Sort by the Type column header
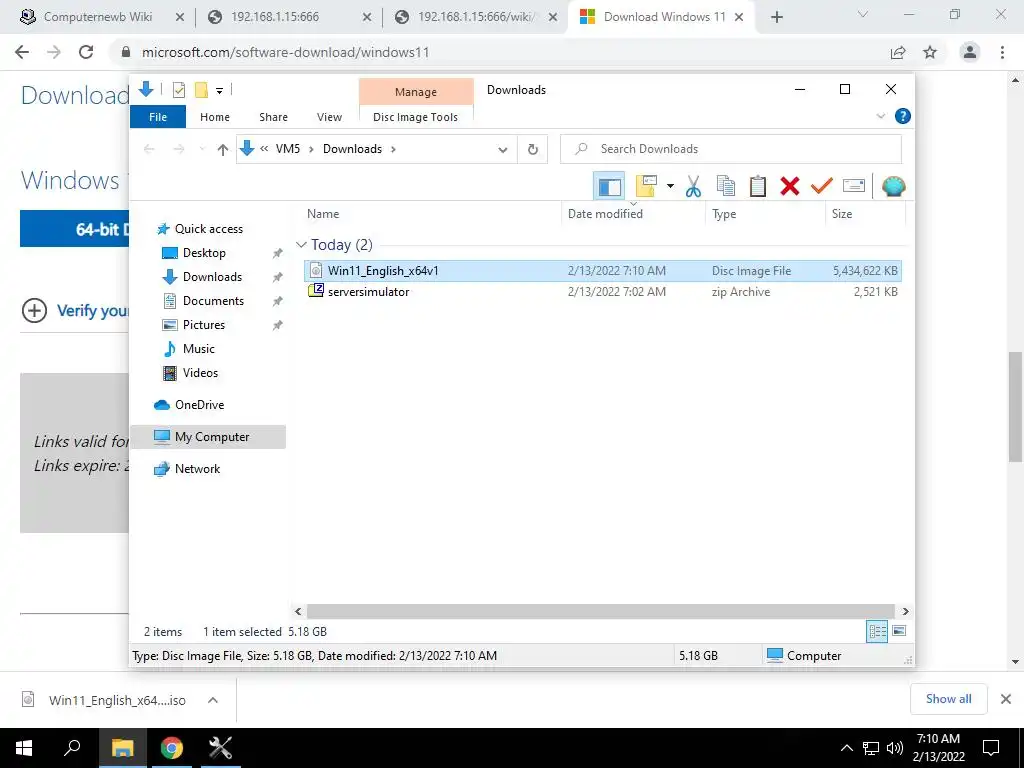Viewport: 1024px width, 768px height. click(x=765, y=214)
